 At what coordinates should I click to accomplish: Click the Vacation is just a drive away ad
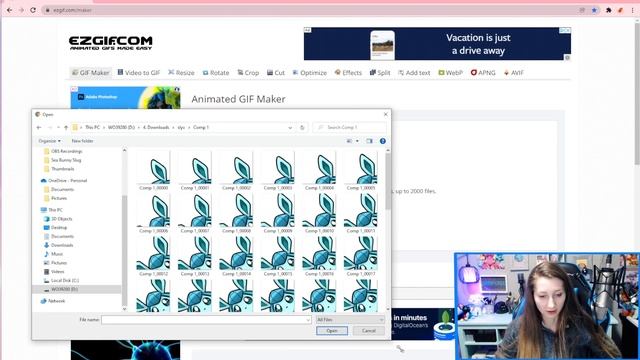(x=437, y=44)
